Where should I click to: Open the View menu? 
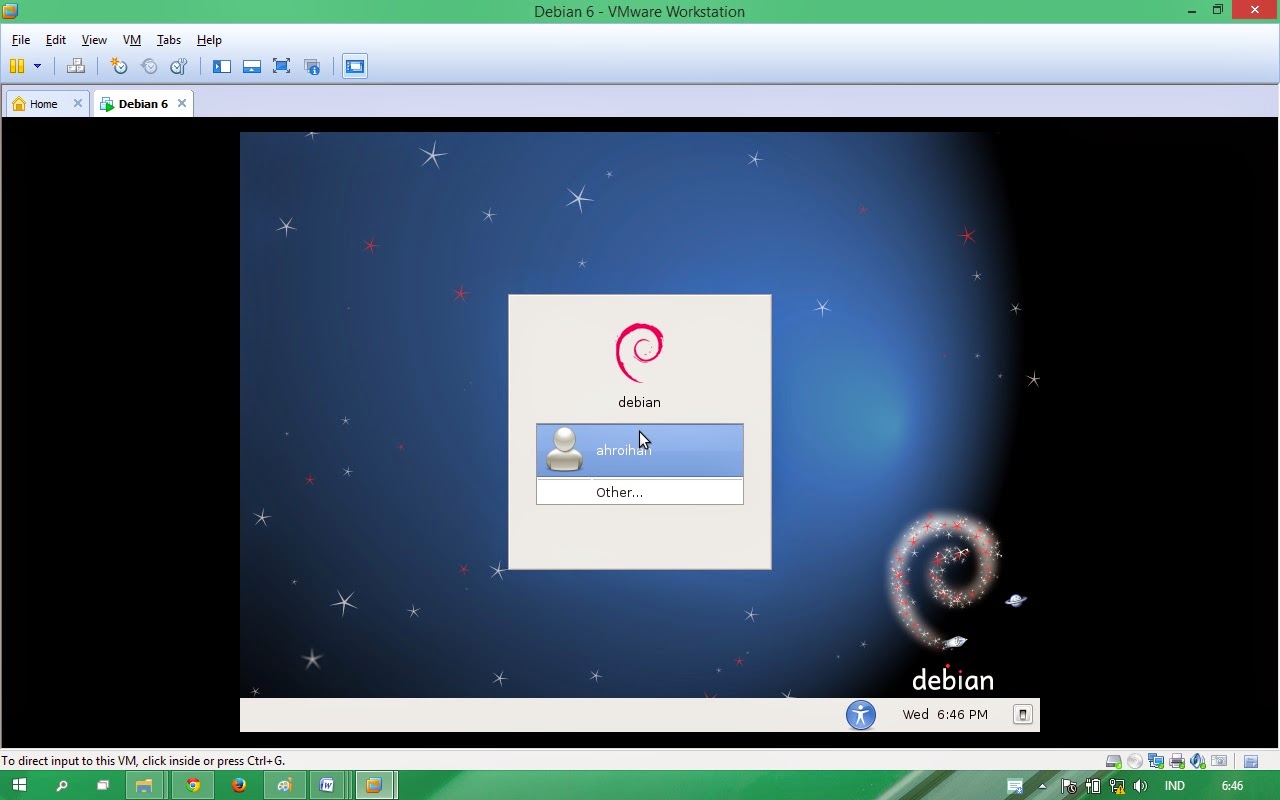pyautogui.click(x=94, y=40)
